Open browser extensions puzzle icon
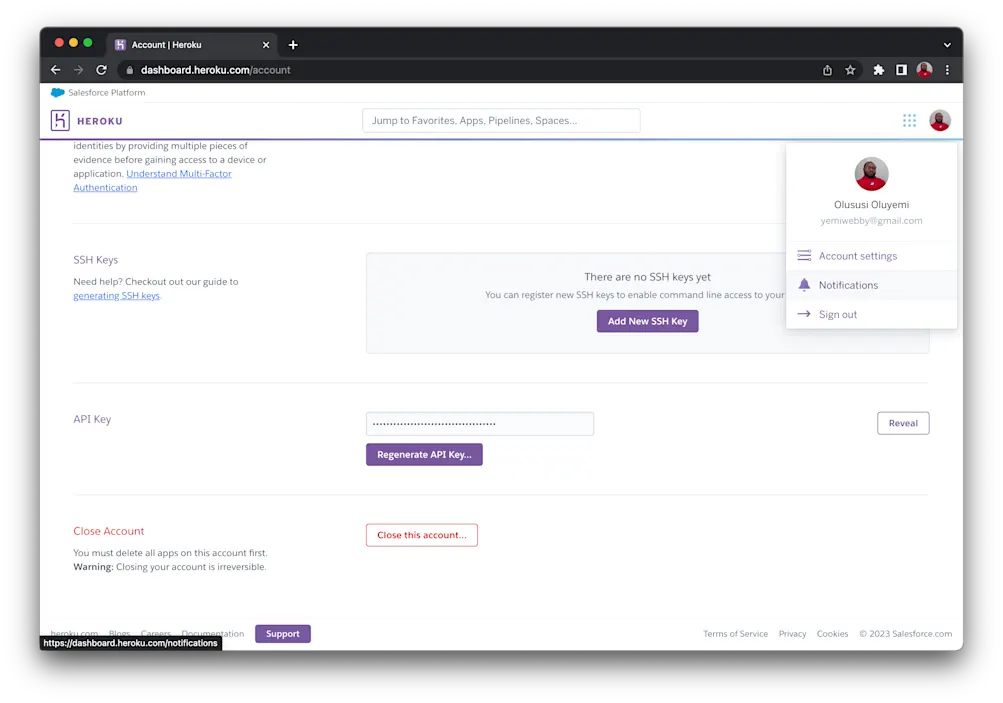Screen dimensions: 1003x703 click(878, 70)
